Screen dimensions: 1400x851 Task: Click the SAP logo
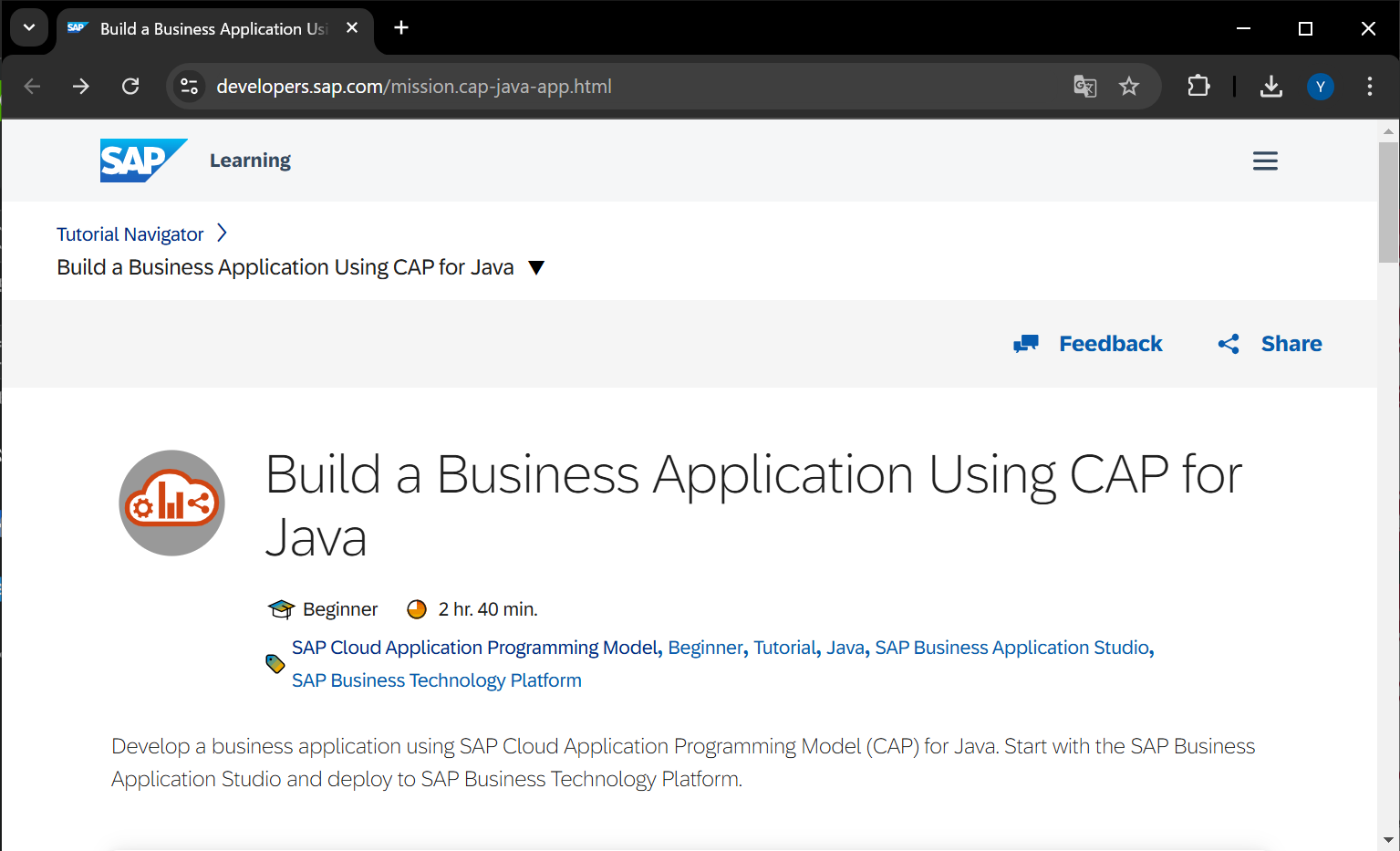click(143, 161)
